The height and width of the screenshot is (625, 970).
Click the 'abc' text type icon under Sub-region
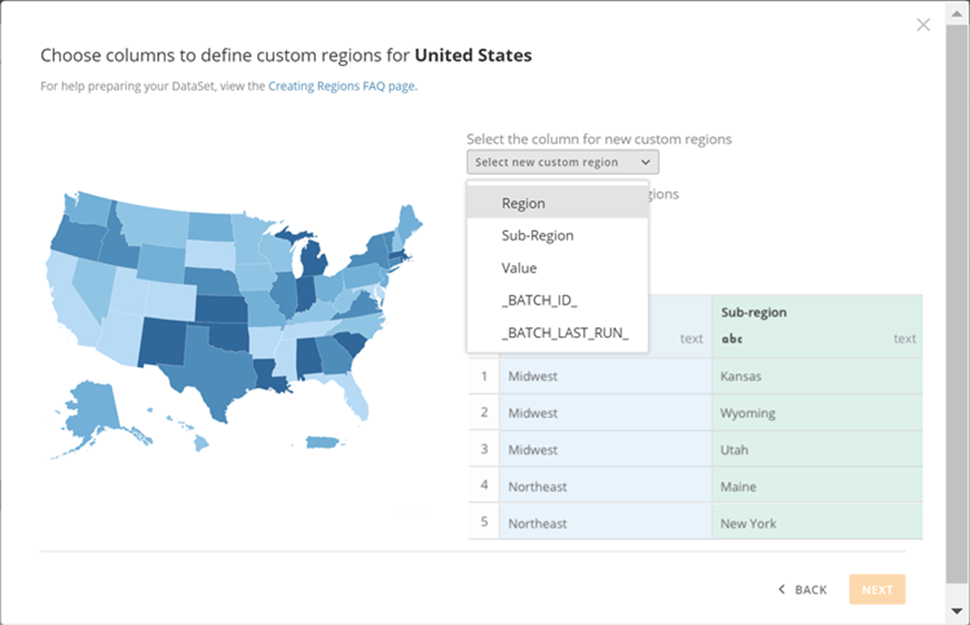pos(733,339)
